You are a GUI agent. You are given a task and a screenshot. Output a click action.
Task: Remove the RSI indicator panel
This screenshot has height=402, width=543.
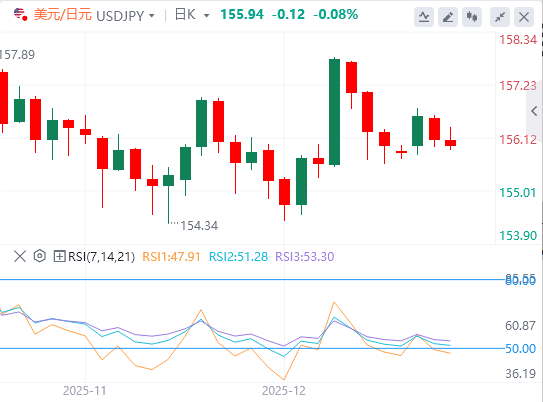pos(20,257)
